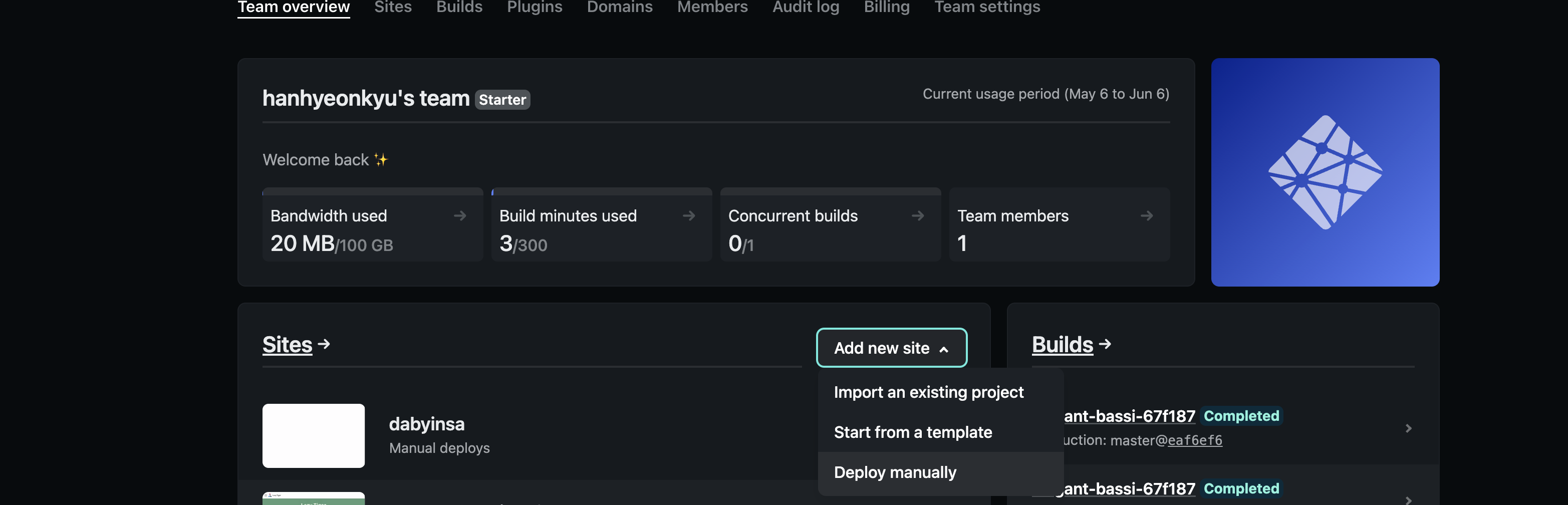Click the Concurrent builds label
1568x505 pixels.
(793, 216)
